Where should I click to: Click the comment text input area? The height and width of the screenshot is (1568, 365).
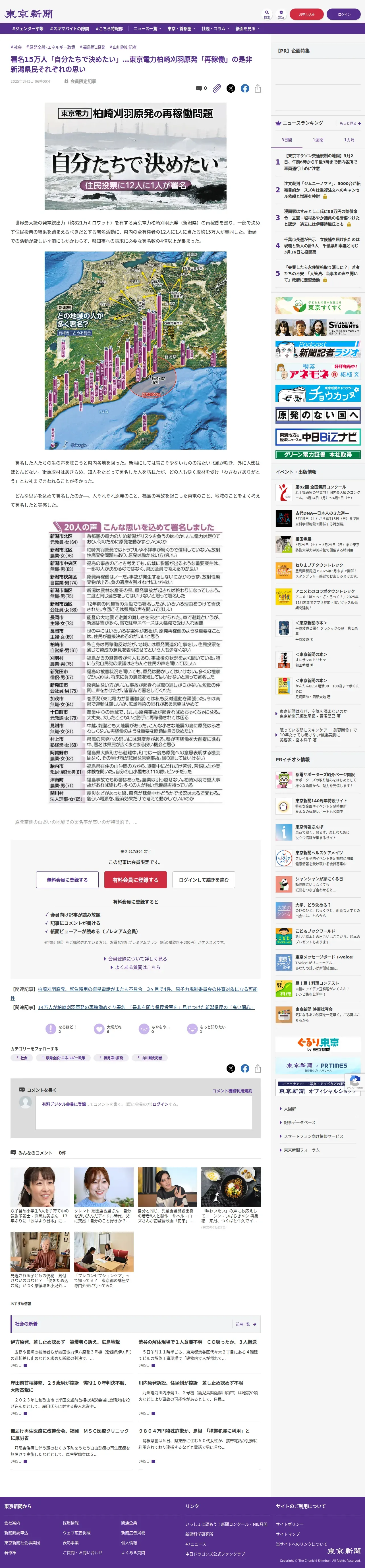(143, 1112)
